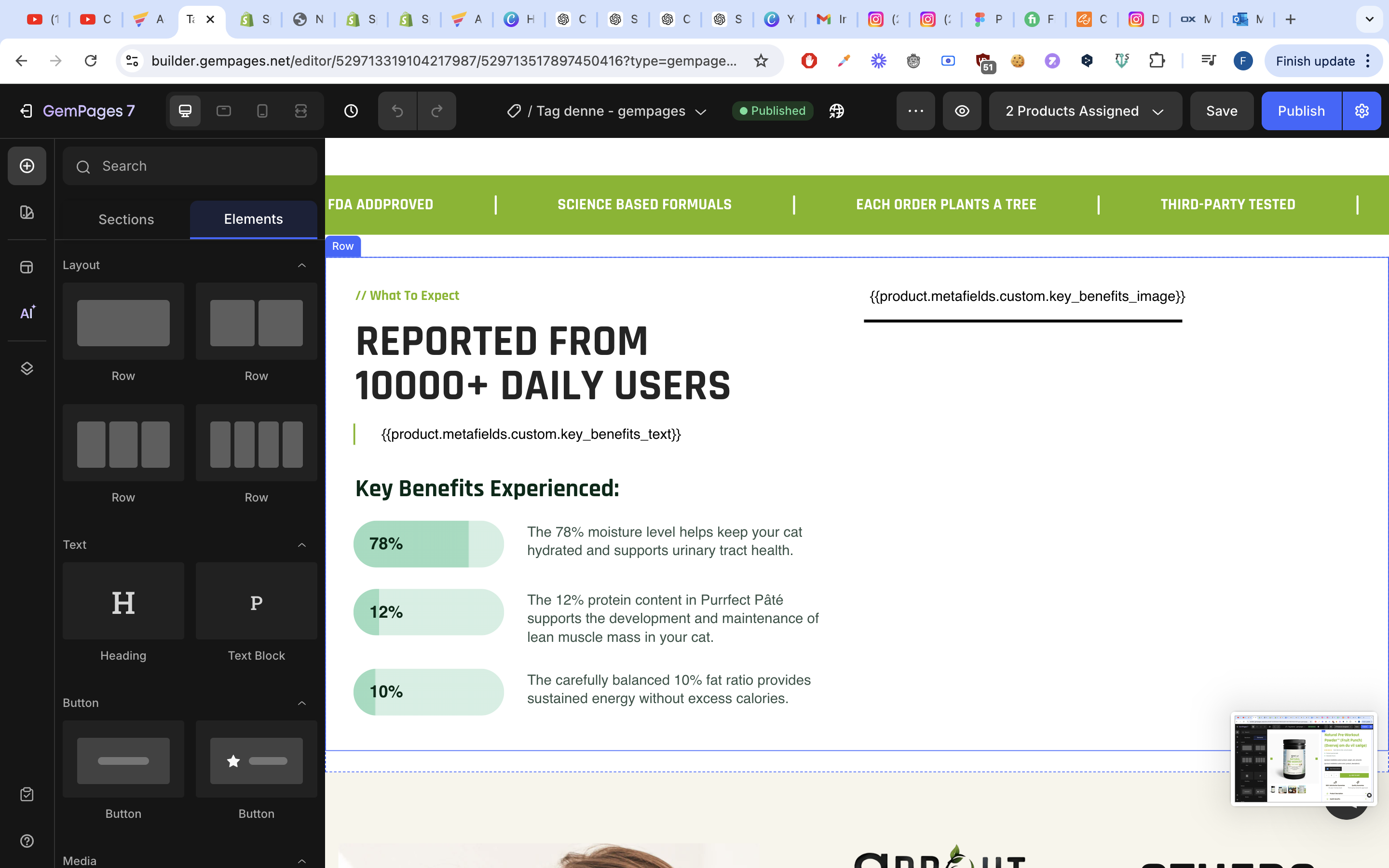Open the layers panel icon

click(27, 368)
